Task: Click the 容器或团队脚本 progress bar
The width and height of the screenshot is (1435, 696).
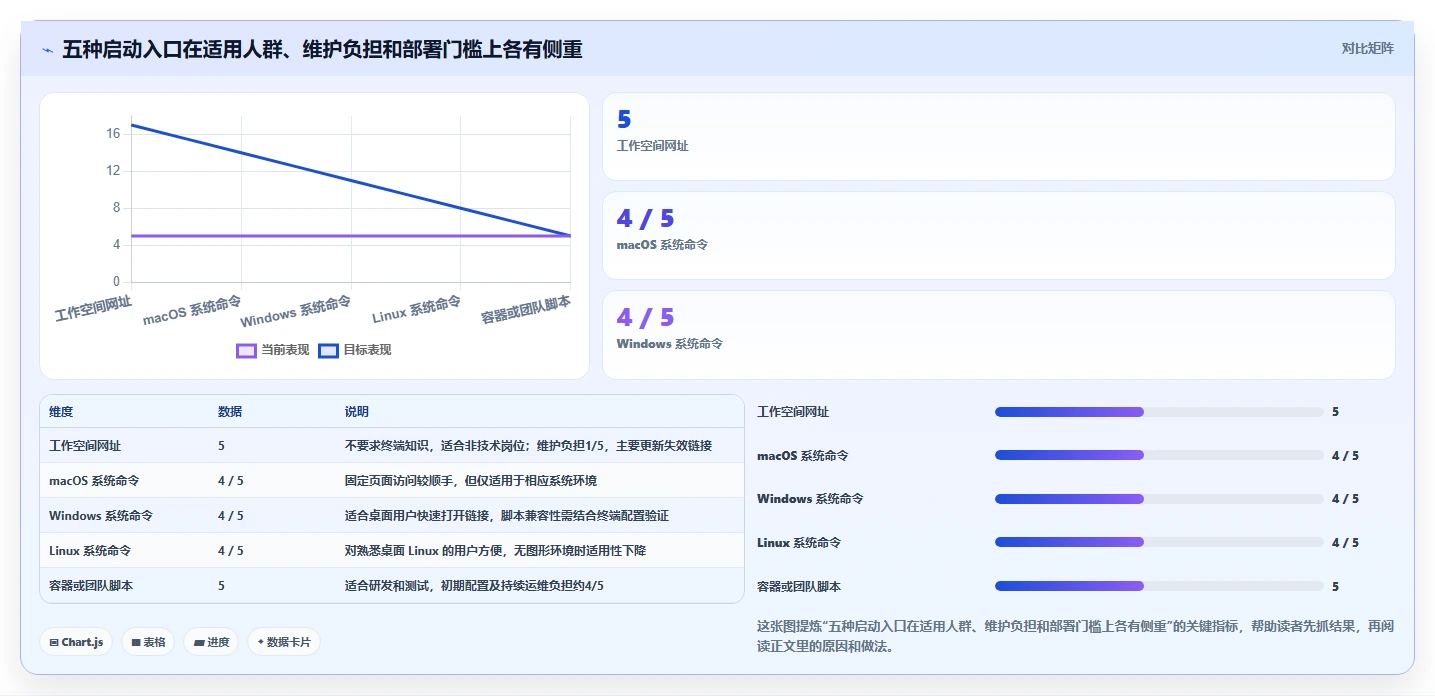Action: point(1159,586)
